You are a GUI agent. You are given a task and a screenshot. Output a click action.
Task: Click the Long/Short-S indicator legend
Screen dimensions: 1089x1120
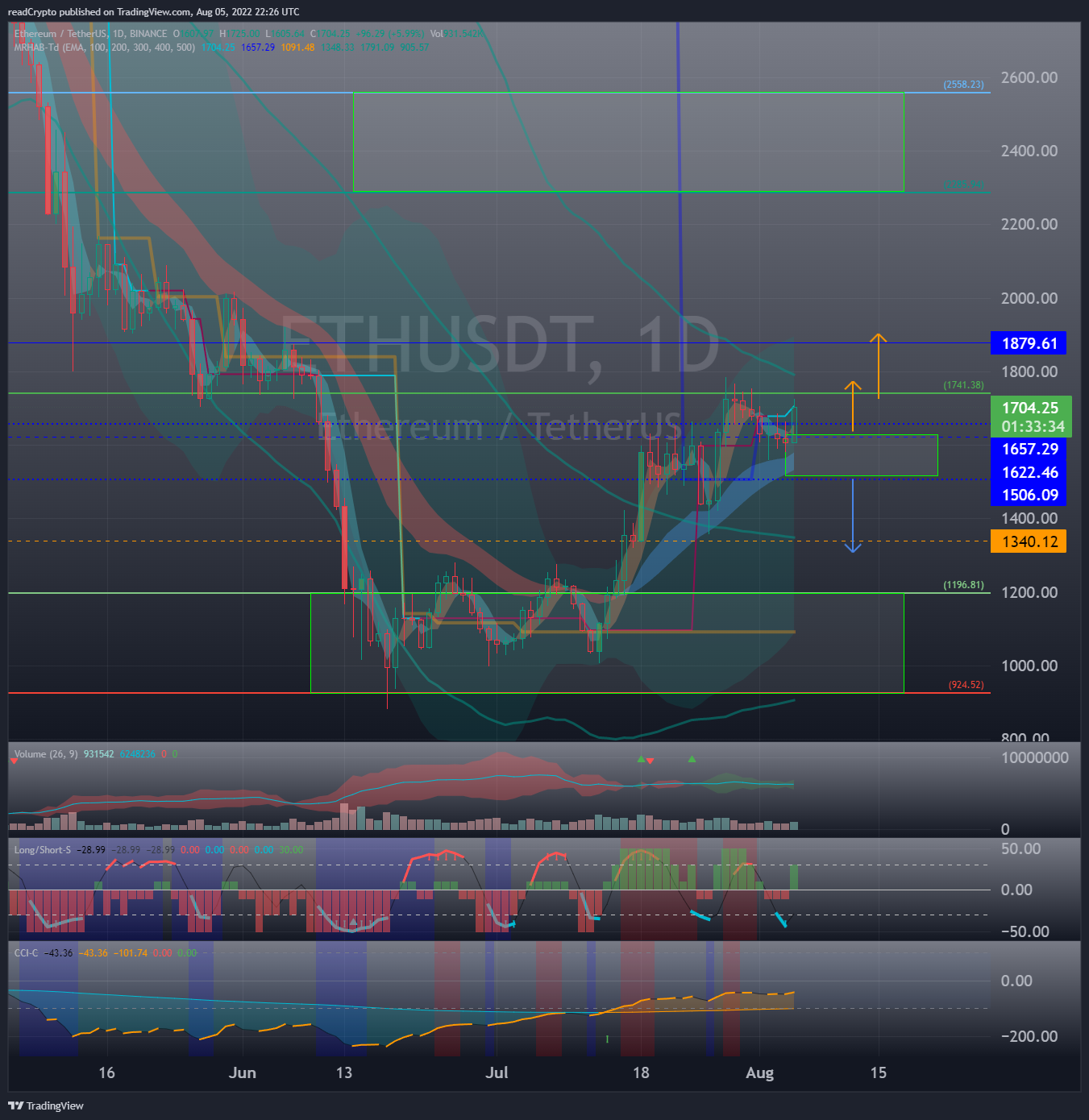coord(43,850)
